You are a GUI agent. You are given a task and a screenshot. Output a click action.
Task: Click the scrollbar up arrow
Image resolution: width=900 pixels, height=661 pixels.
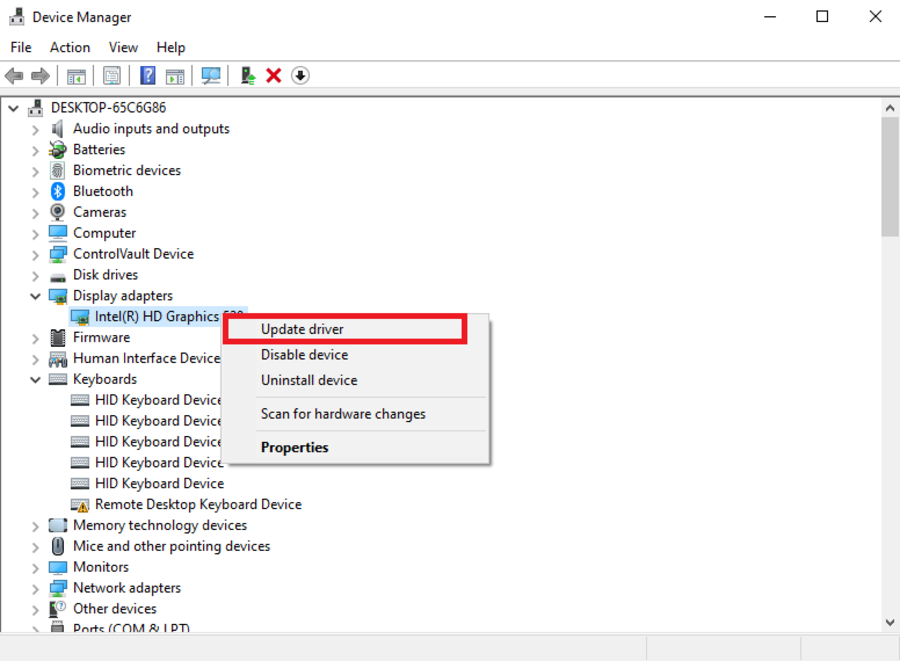pos(890,108)
